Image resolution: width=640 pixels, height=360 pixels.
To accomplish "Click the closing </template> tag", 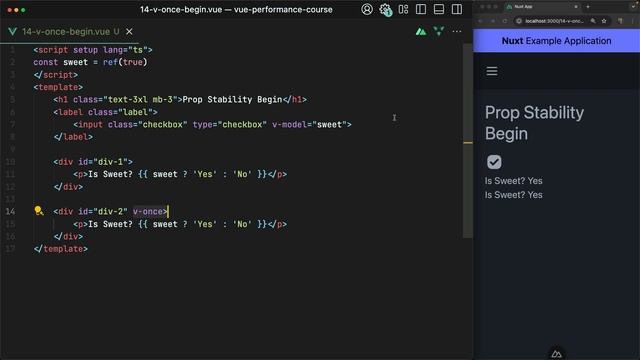I will 61,249.
